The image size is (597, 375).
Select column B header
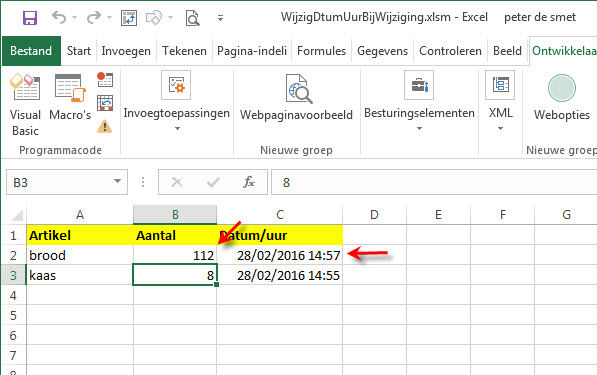(x=175, y=215)
